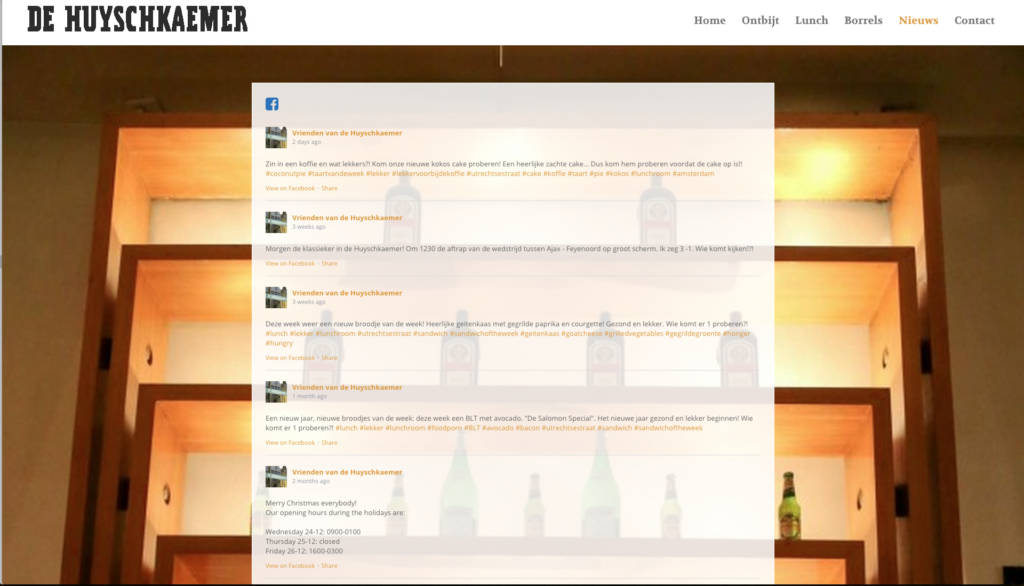Open author name link on the BLT avocado post
This screenshot has height=586, width=1024.
tap(347, 387)
